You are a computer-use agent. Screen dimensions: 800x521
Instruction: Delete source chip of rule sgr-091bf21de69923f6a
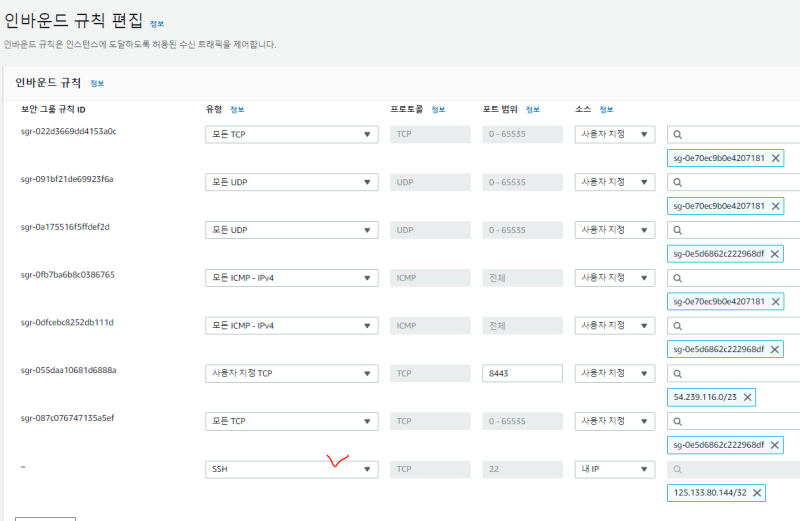pos(775,206)
